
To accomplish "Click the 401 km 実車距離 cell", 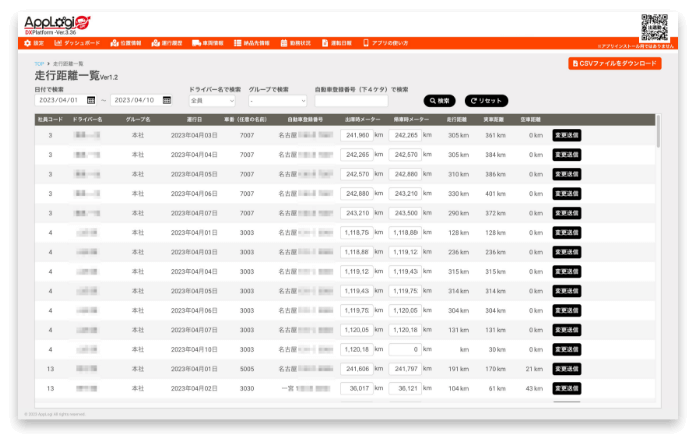I will click(495, 194).
